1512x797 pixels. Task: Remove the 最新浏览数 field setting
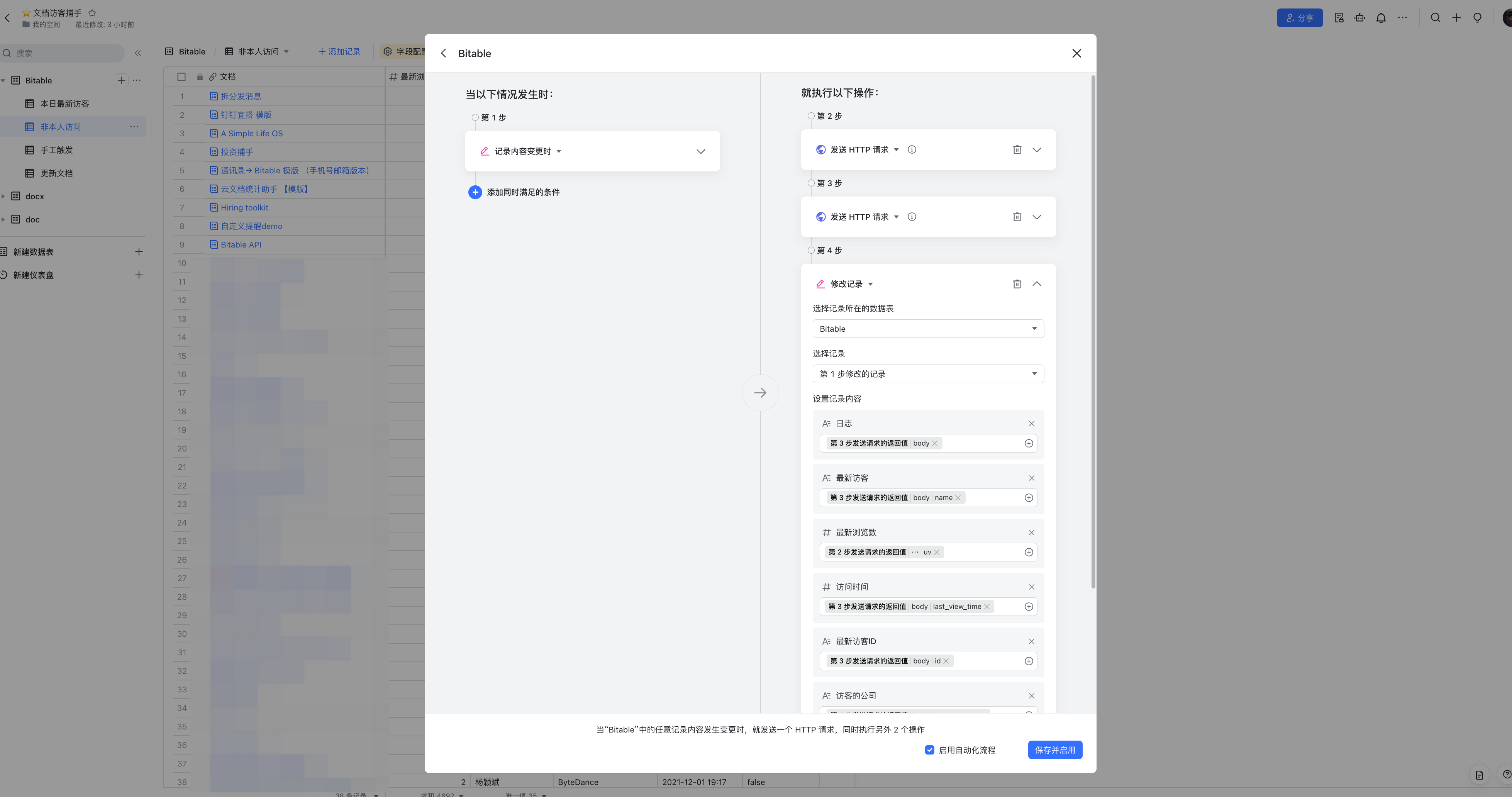pyautogui.click(x=1031, y=532)
